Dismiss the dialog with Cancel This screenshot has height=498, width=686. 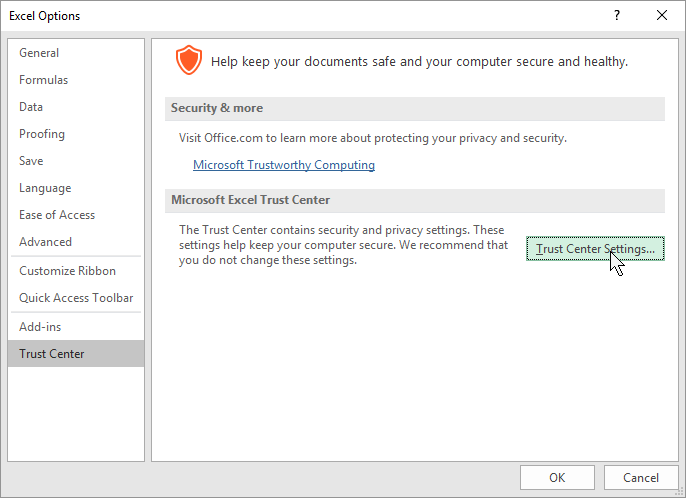tap(640, 477)
